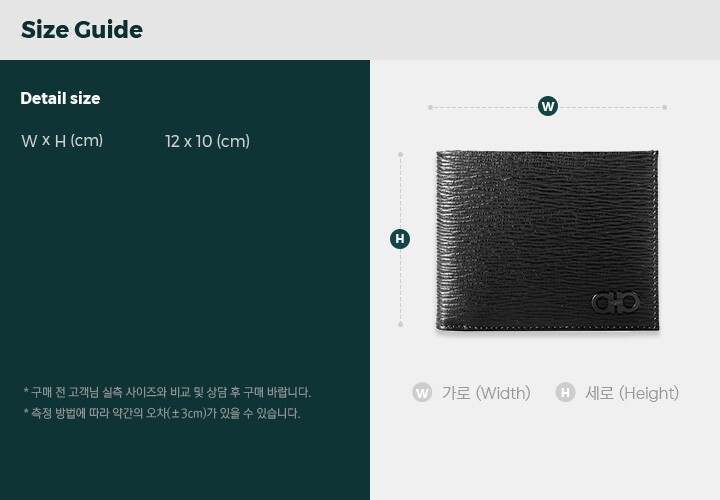This screenshot has width=720, height=500.
Task: Click the right endpoint dot of width line
Action: point(664,107)
